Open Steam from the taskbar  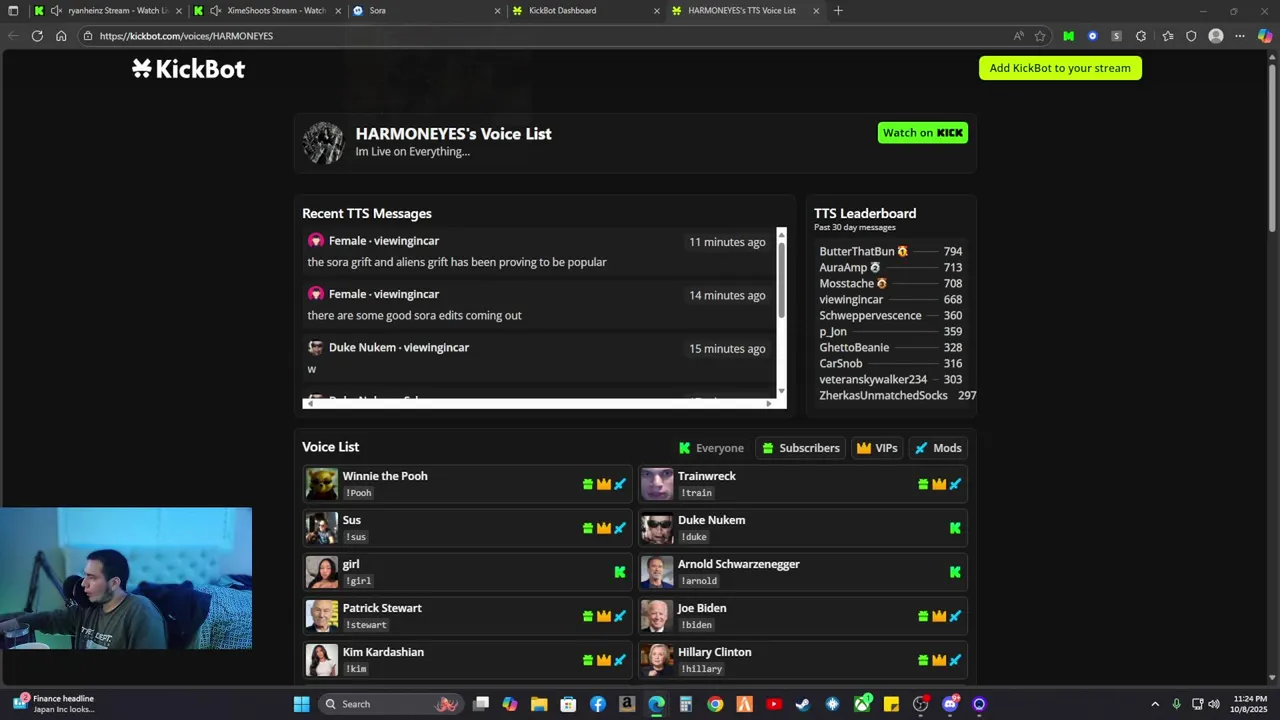click(x=802, y=704)
